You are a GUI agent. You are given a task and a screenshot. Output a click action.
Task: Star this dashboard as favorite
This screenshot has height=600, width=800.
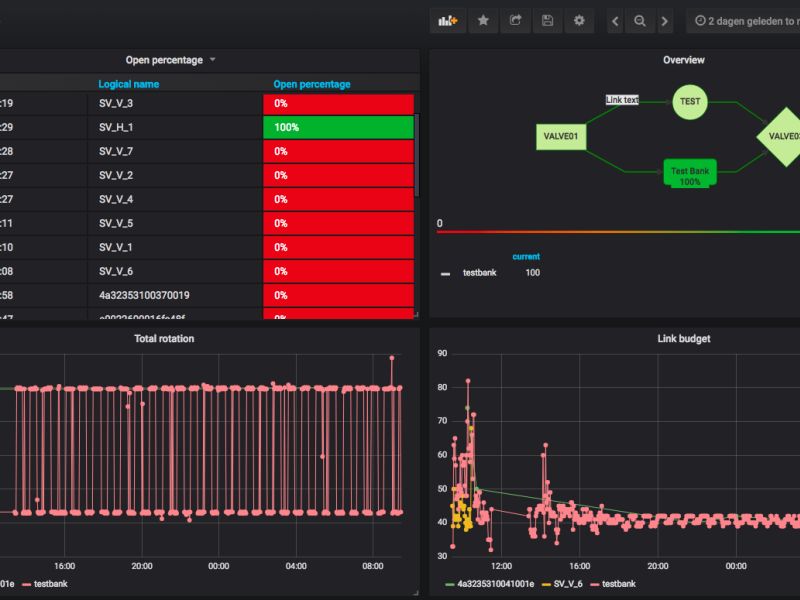pyautogui.click(x=483, y=20)
